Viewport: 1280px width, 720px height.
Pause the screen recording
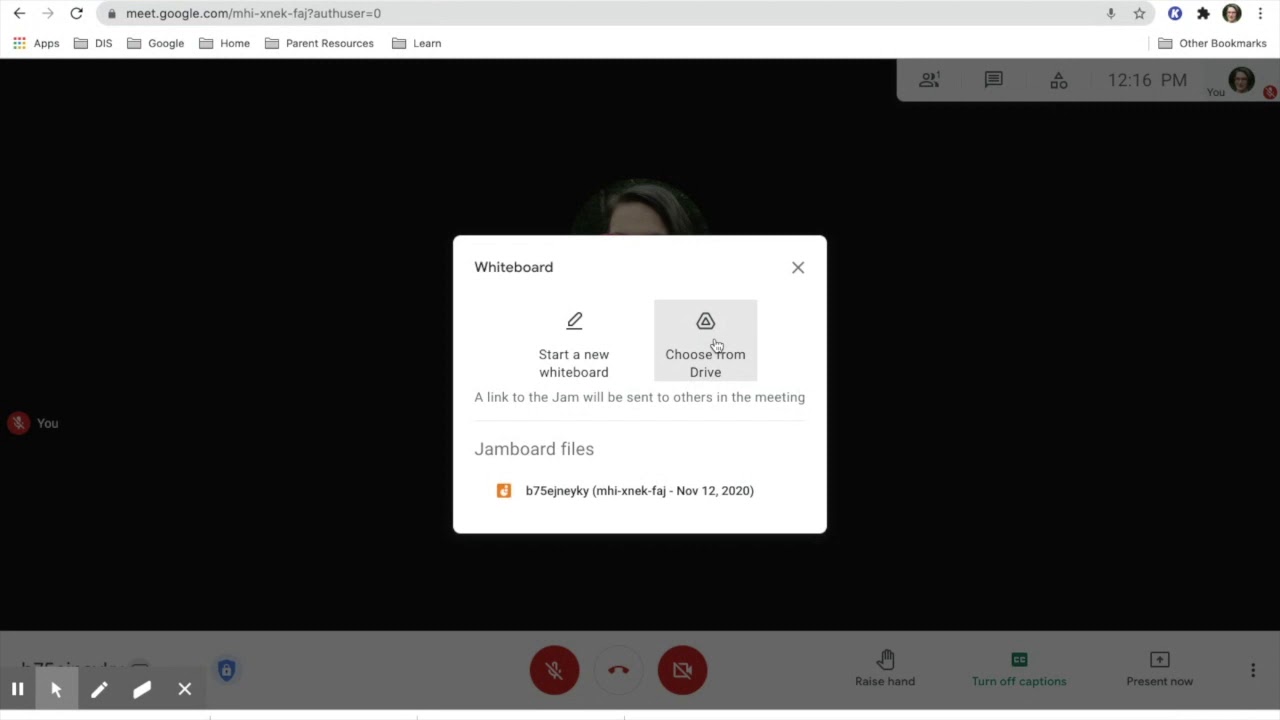click(x=17, y=689)
